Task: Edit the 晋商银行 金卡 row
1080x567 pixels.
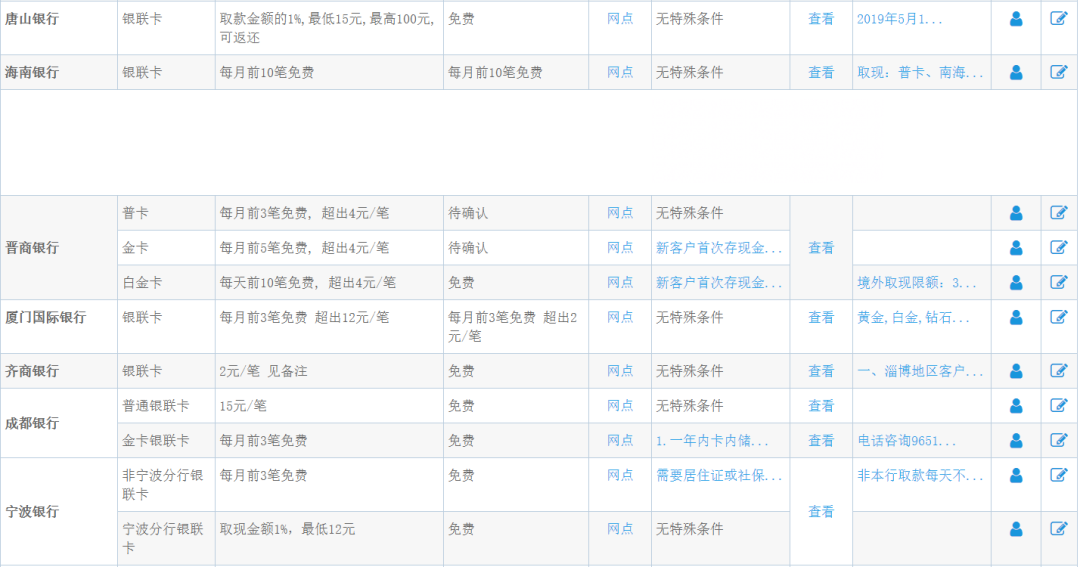Action: pyautogui.click(x=1059, y=247)
